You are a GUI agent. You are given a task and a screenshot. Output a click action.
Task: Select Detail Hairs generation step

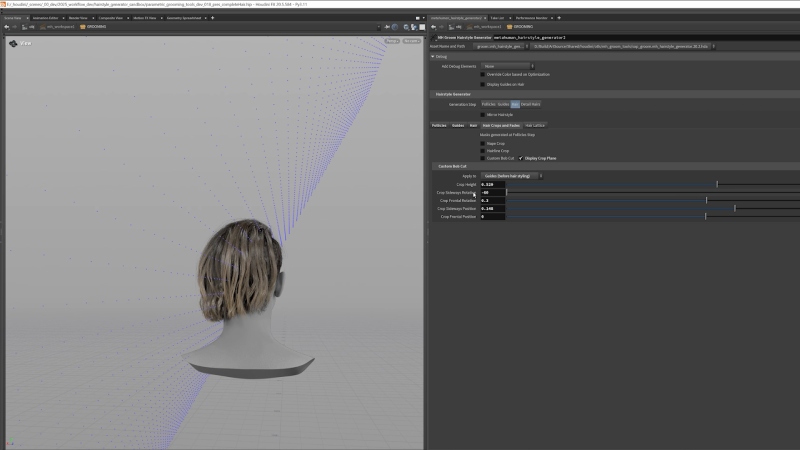(x=530, y=104)
